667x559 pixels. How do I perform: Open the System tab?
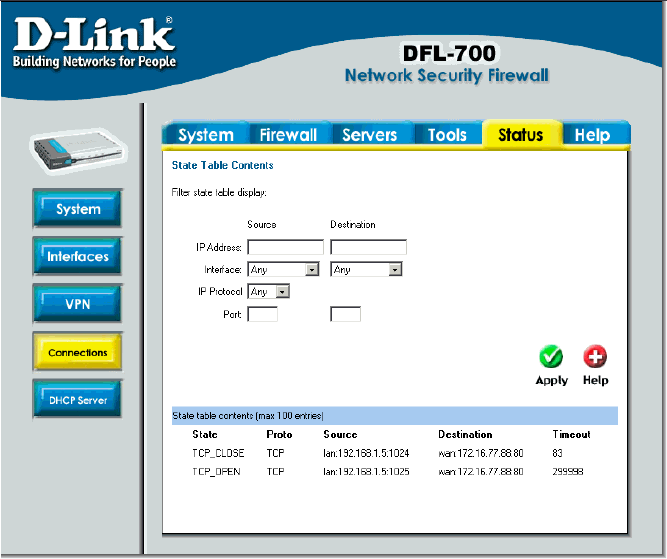206,135
